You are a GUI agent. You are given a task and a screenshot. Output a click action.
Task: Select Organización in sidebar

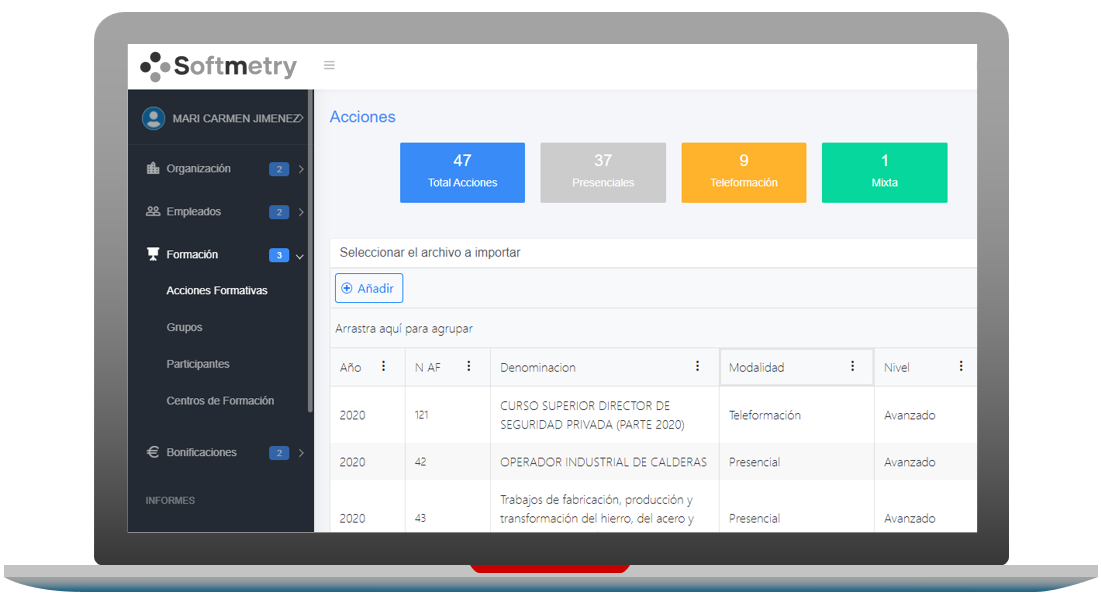click(199, 169)
